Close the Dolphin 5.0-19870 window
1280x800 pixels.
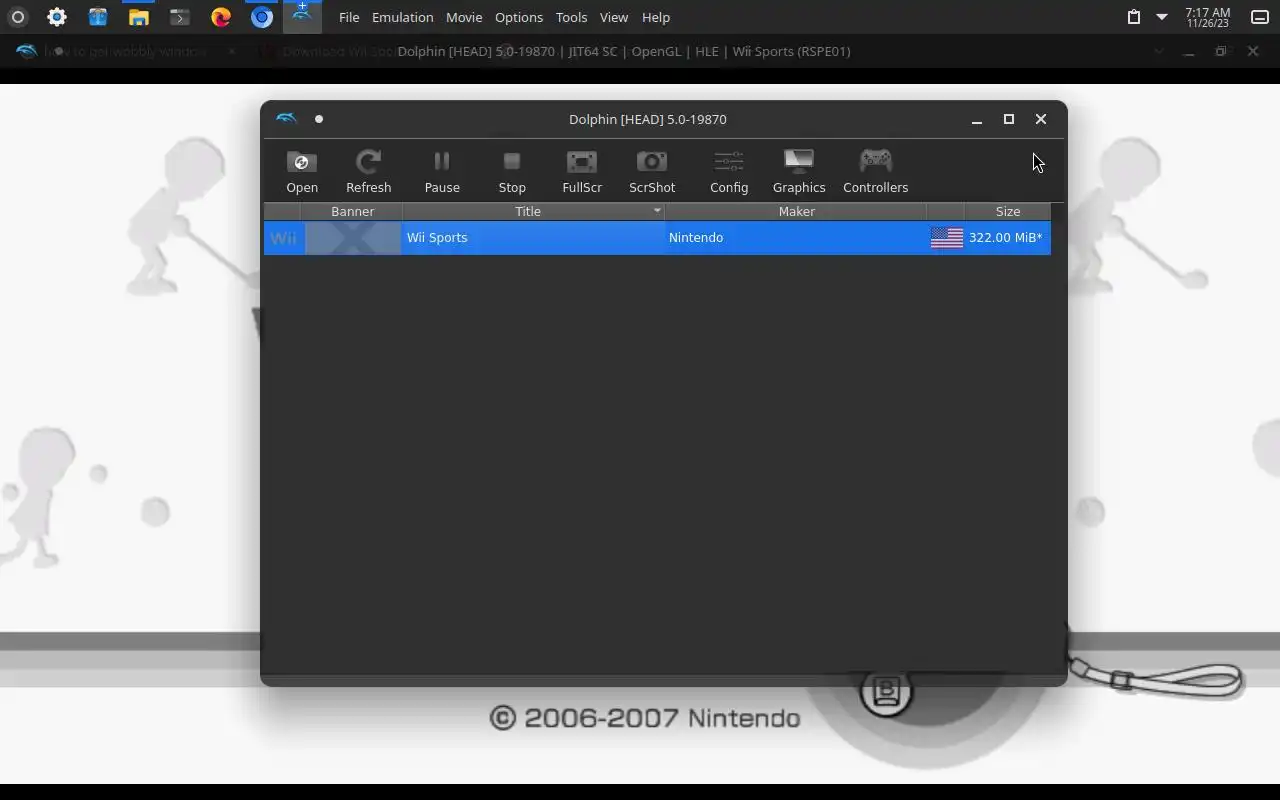(x=1041, y=119)
